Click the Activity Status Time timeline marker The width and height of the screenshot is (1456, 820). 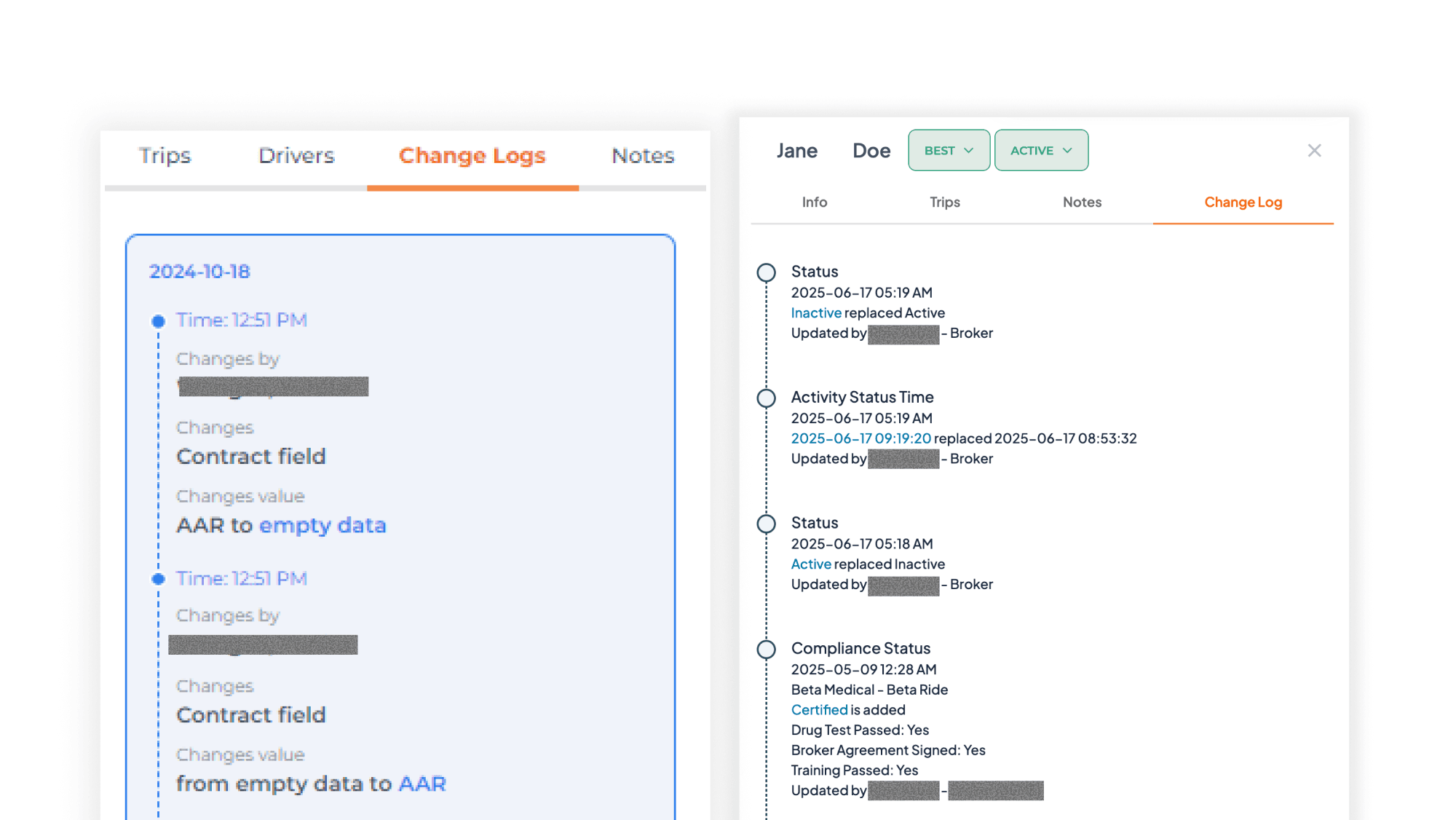click(x=766, y=398)
